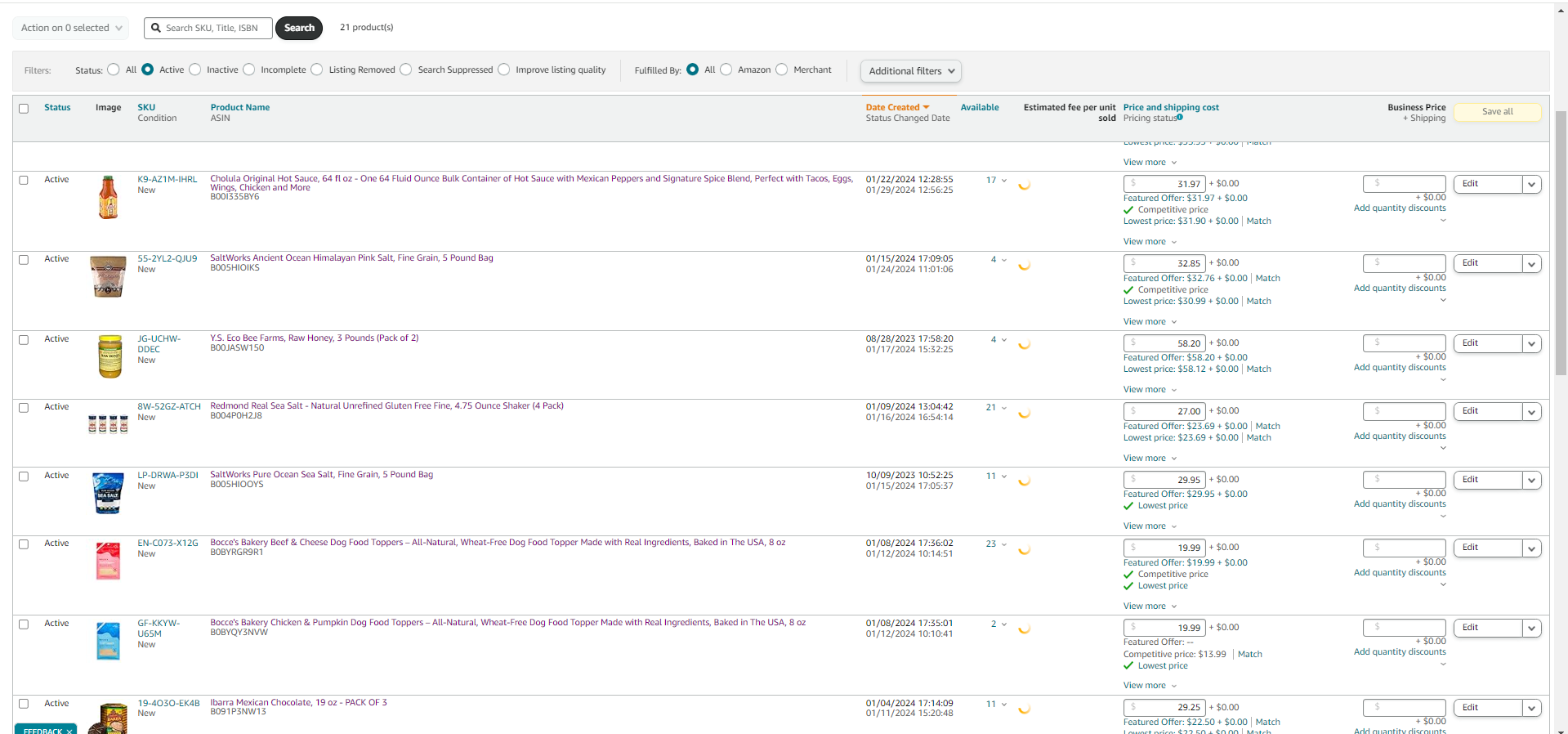Open the Himalayan Pink Salt bag image
1568x734 pixels.
108,276
